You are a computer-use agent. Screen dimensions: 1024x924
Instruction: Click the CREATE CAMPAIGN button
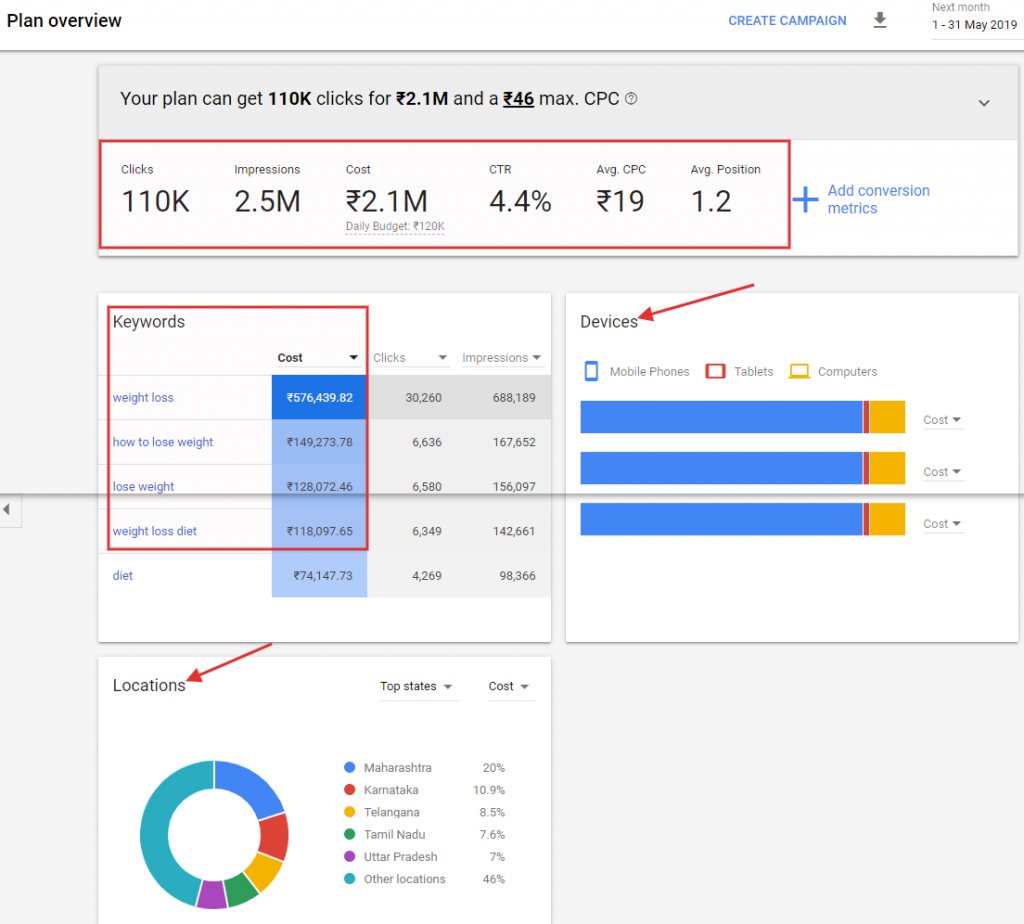(x=787, y=21)
